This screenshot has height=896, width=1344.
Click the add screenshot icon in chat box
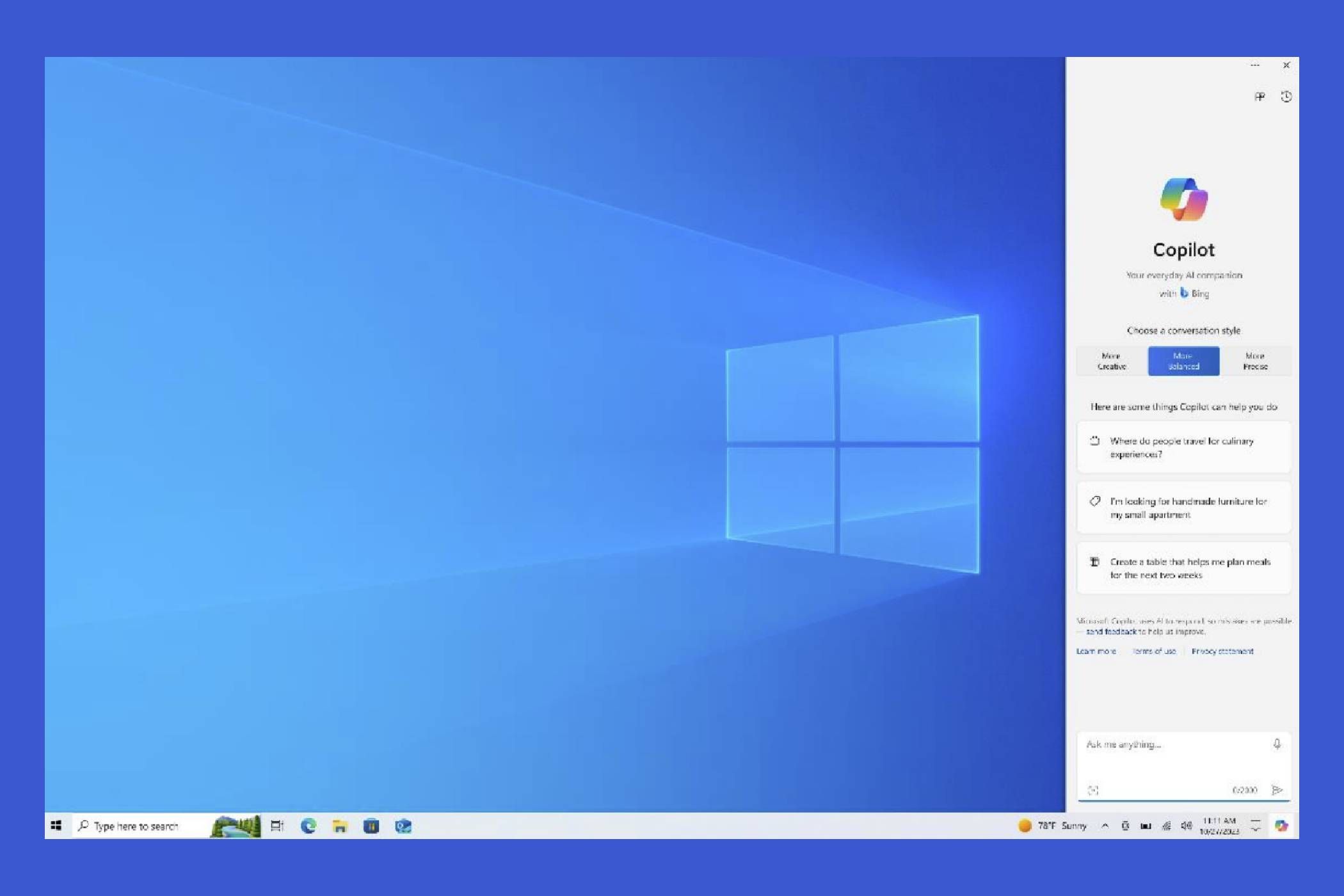(x=1093, y=790)
